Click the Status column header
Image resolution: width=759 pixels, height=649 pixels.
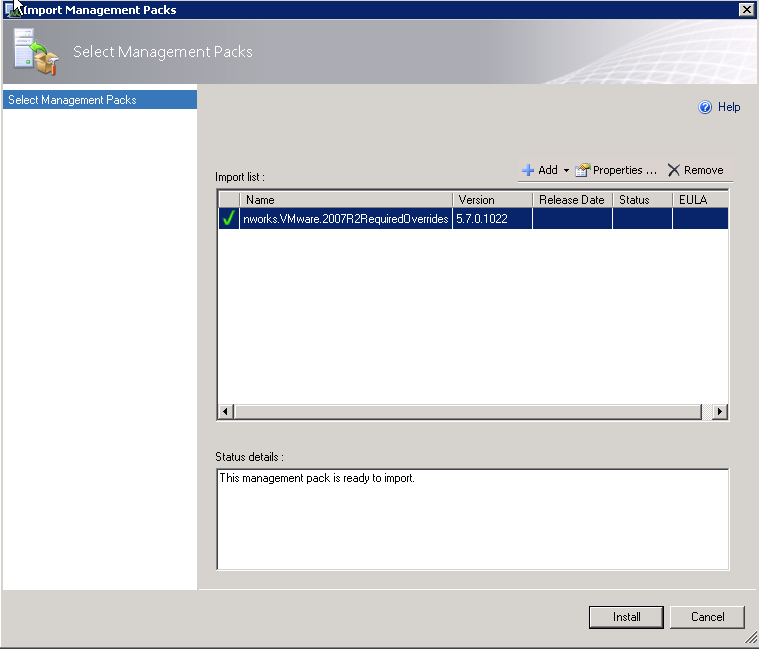coord(642,199)
